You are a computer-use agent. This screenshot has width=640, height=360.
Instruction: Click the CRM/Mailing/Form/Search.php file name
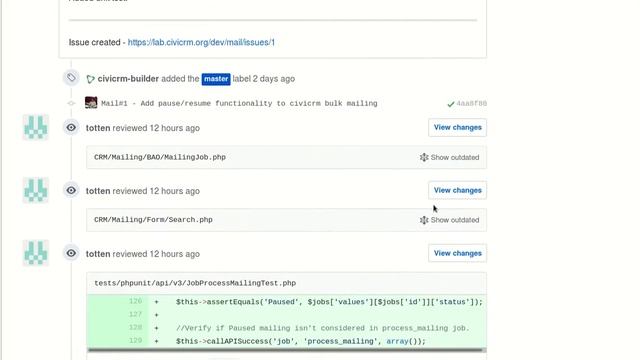click(153, 220)
